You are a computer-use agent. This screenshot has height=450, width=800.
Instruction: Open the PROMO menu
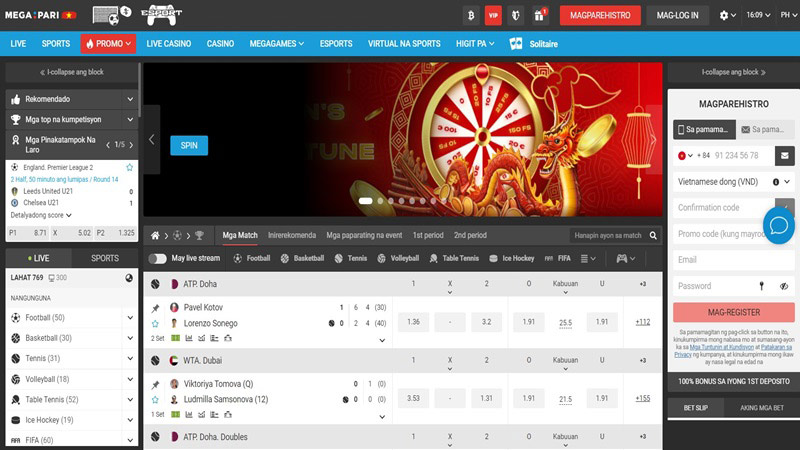[x=108, y=44]
